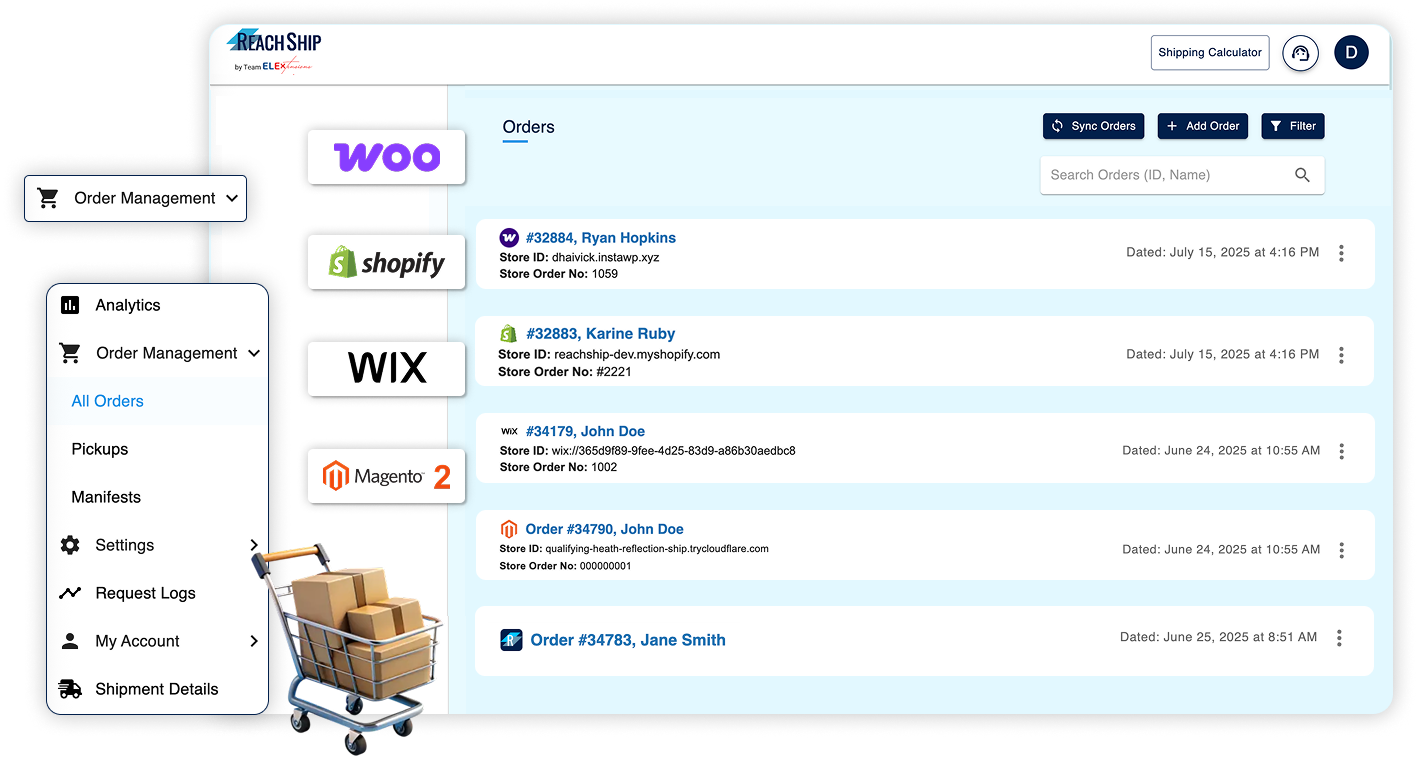Click Dated: June 25, 2025 at 8:51 AM
Screen dimensions: 1417x771
[x=1218, y=637]
